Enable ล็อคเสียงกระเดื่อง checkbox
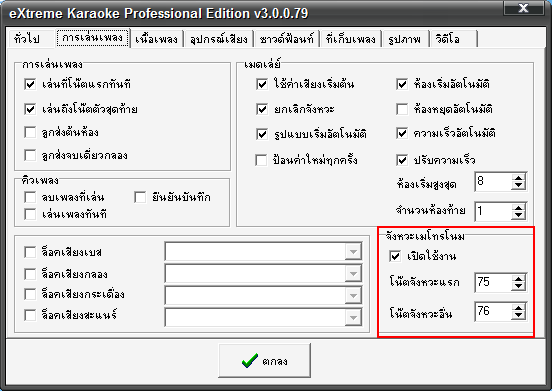 (30, 294)
